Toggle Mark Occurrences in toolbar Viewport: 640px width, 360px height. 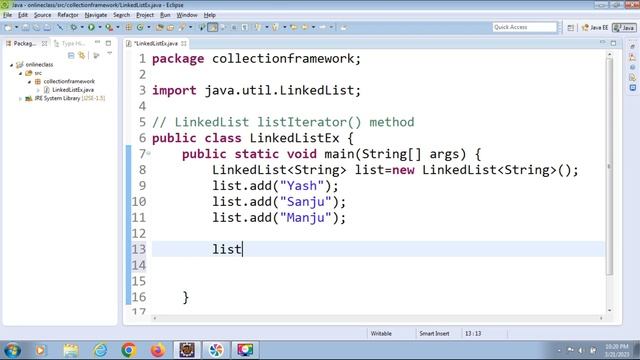213,27
